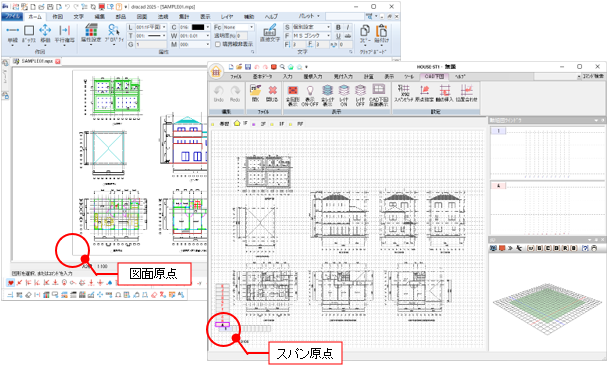The height and width of the screenshot is (370, 610).
Task: Open the Properties (プロパティ) tool in dracad
Action: pyautogui.click(x=114, y=33)
